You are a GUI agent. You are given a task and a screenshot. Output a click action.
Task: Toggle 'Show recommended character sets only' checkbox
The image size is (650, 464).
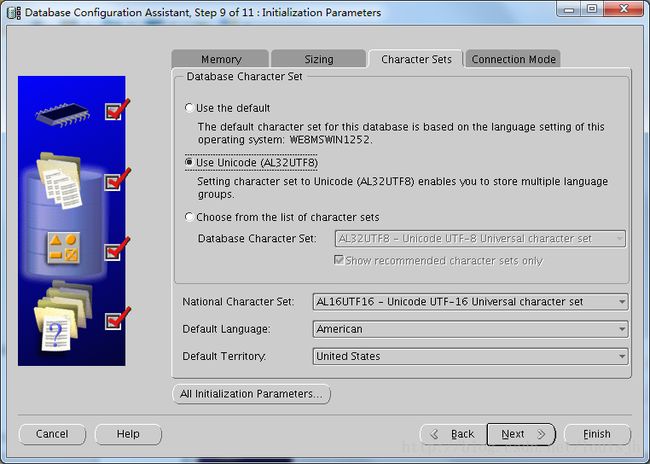pyautogui.click(x=339, y=260)
